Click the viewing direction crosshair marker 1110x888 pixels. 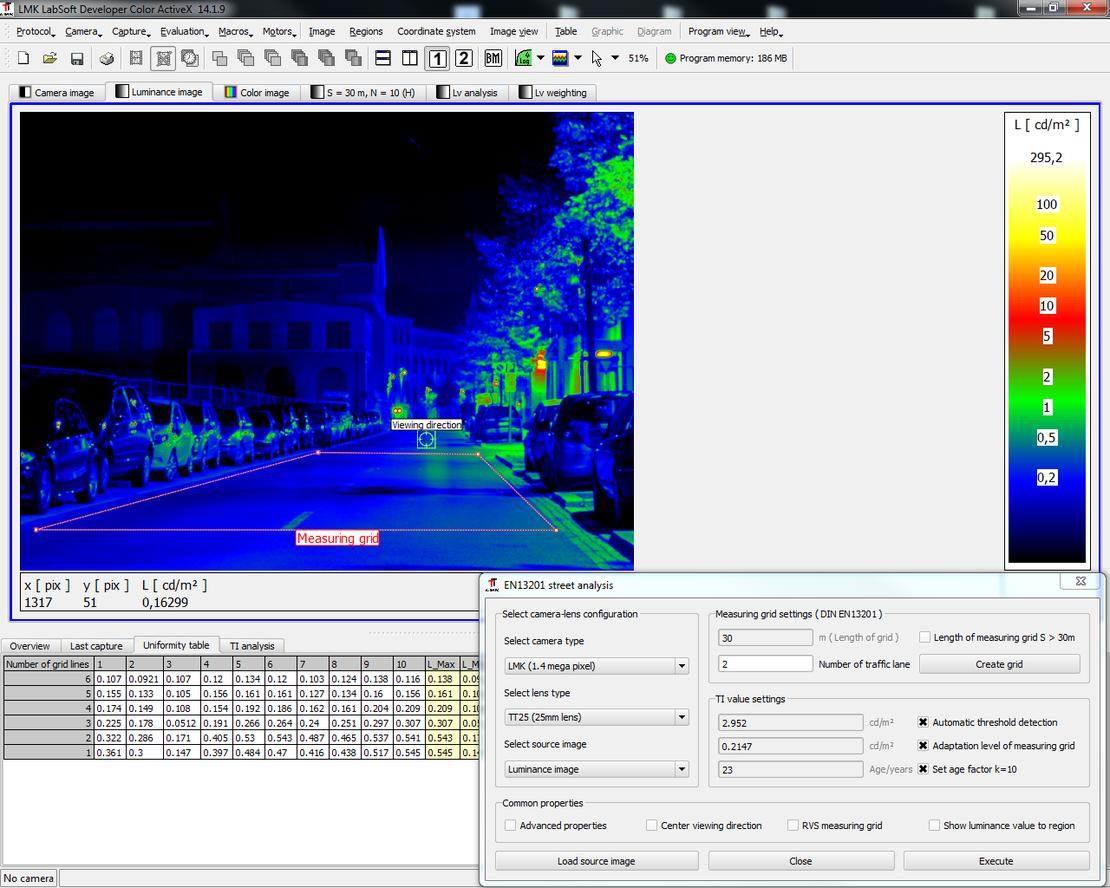click(425, 440)
